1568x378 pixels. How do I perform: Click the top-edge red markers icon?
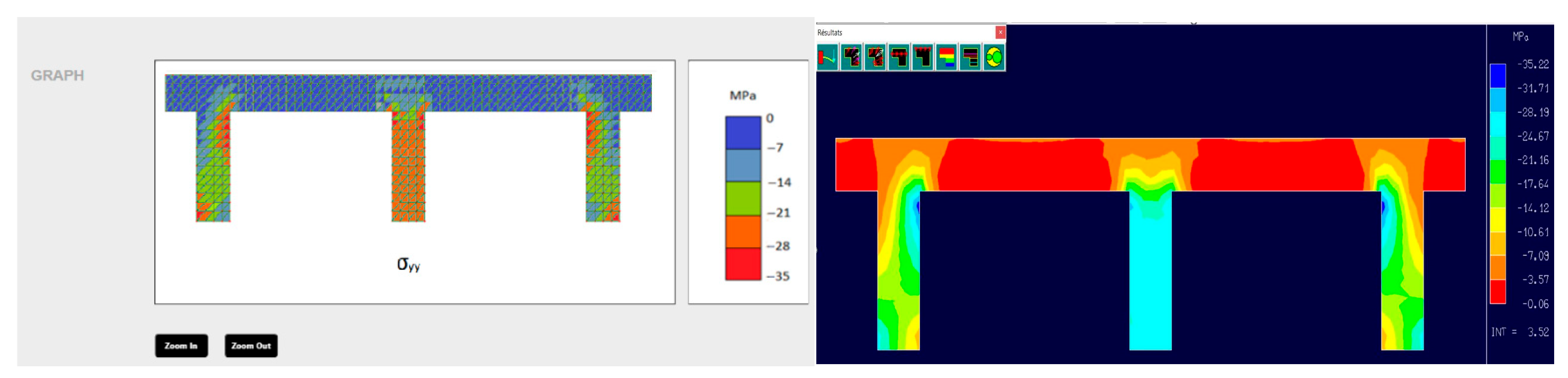[922, 58]
